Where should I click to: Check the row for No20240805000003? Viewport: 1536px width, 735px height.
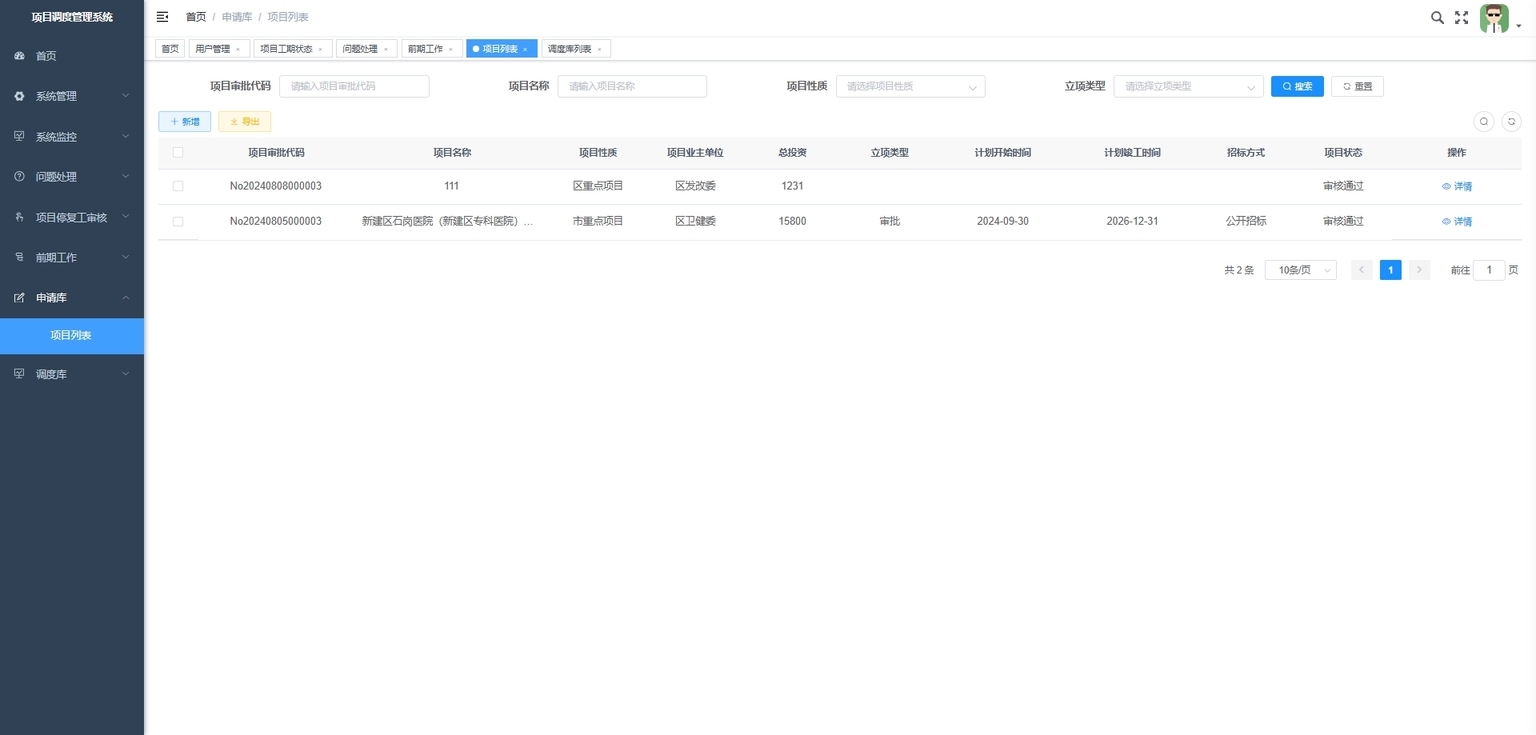[178, 221]
